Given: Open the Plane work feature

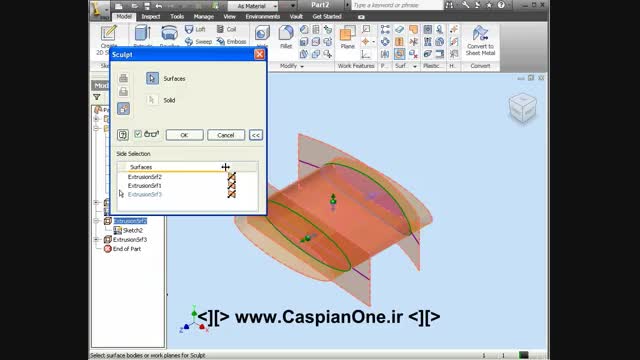Looking at the screenshot, I should coord(347,37).
